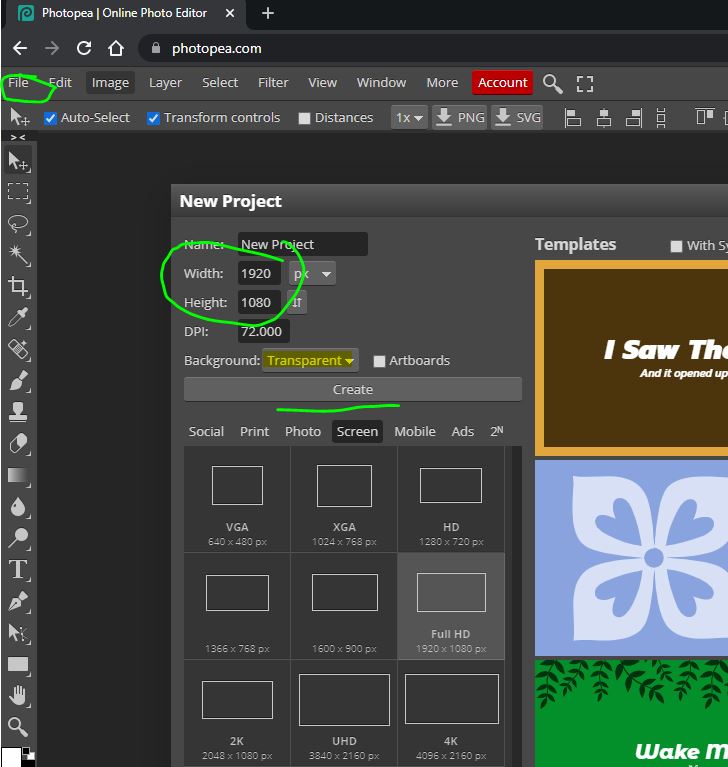
Task: Click the search magnifier in menu bar
Action: coord(552,83)
